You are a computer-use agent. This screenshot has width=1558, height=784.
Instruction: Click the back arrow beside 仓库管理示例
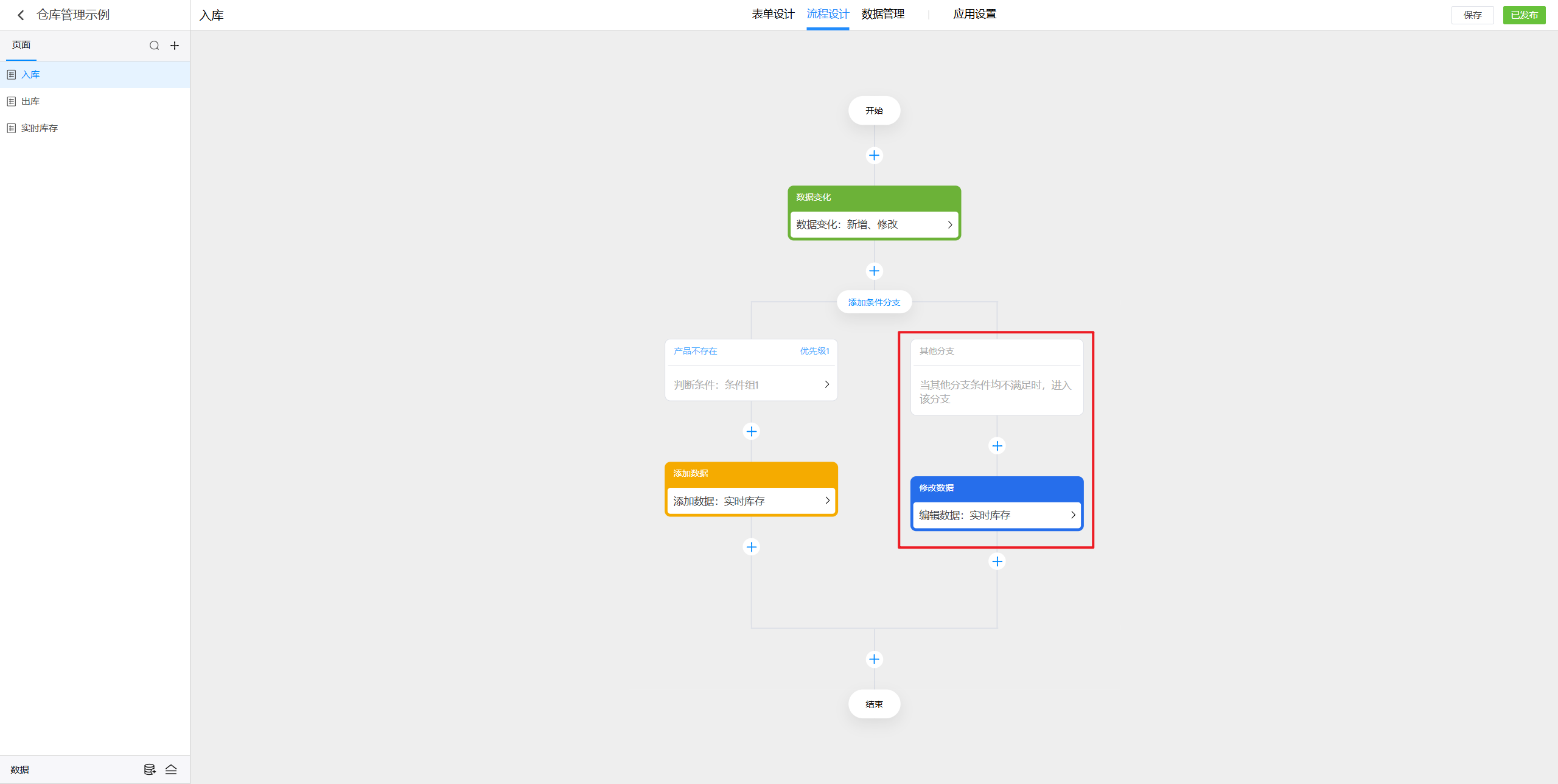click(x=21, y=15)
